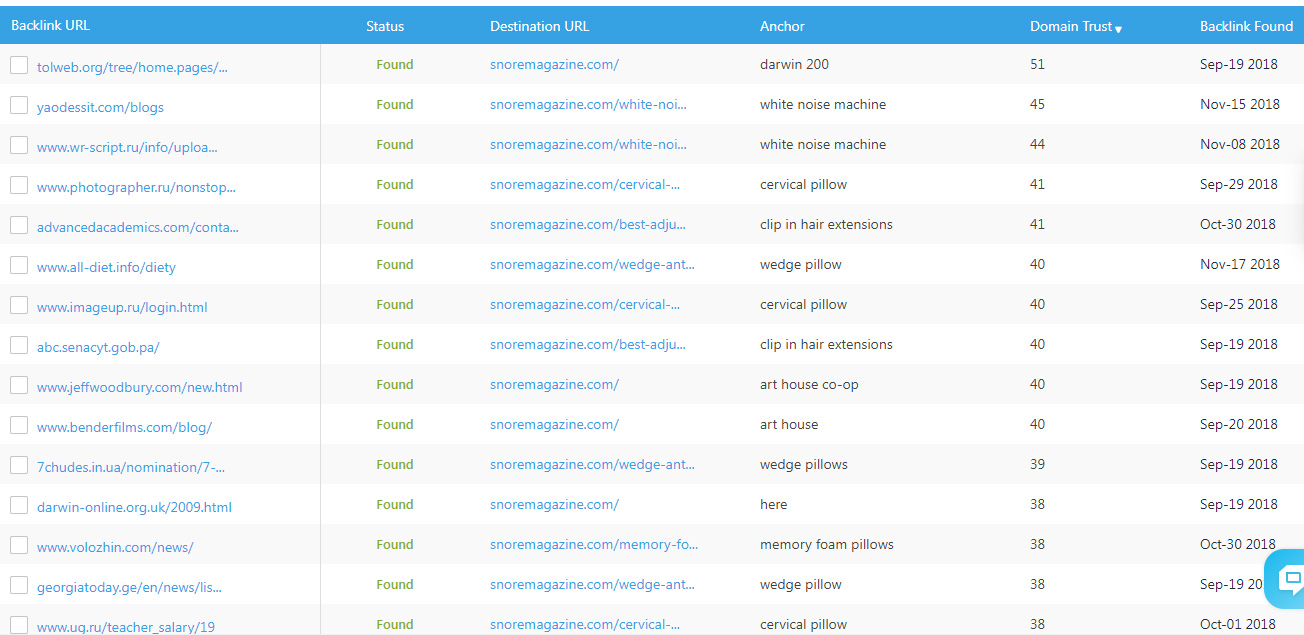Open georgiatoday.ge/en/news link

pos(129,587)
